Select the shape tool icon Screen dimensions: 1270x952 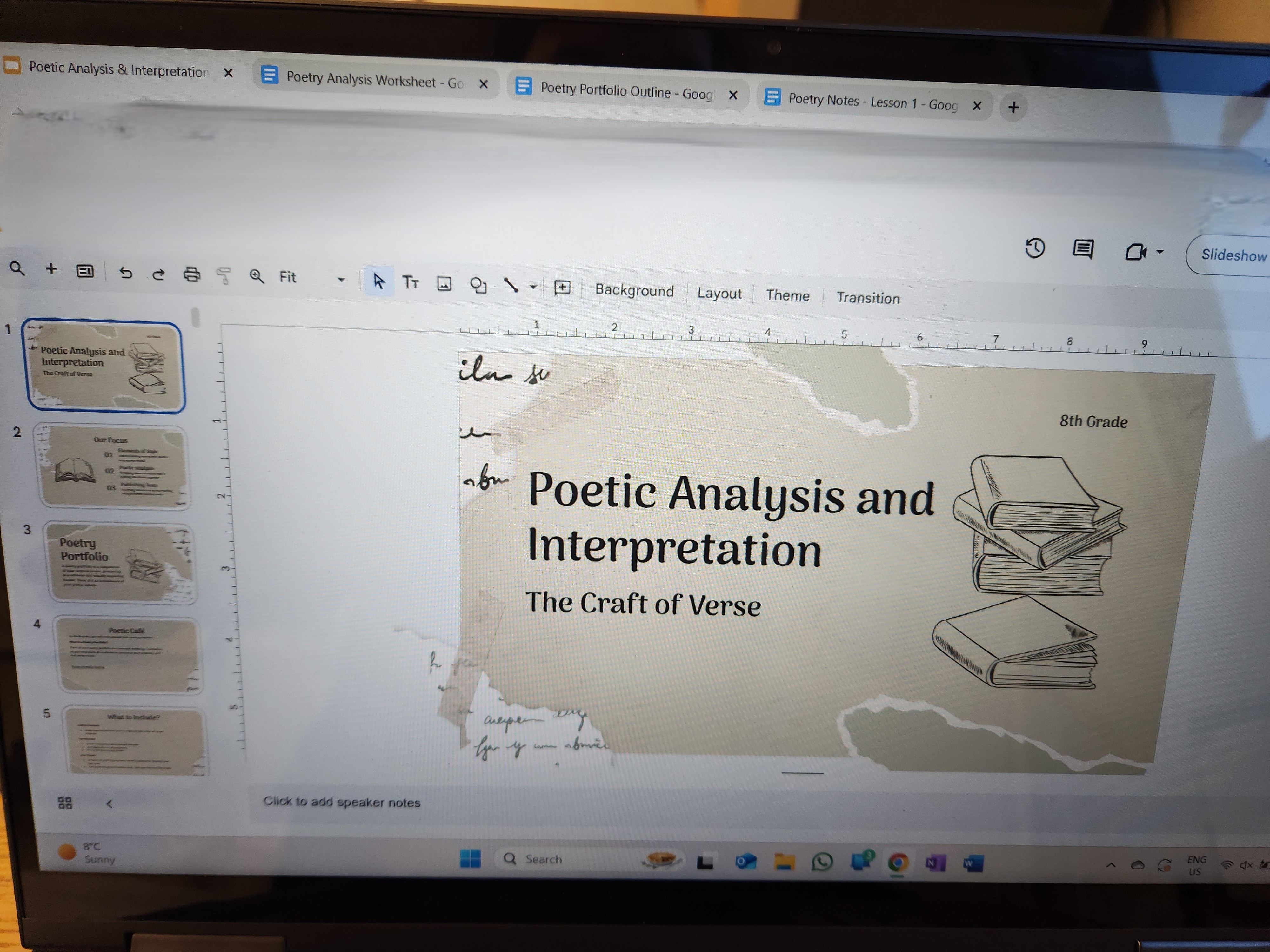point(478,285)
